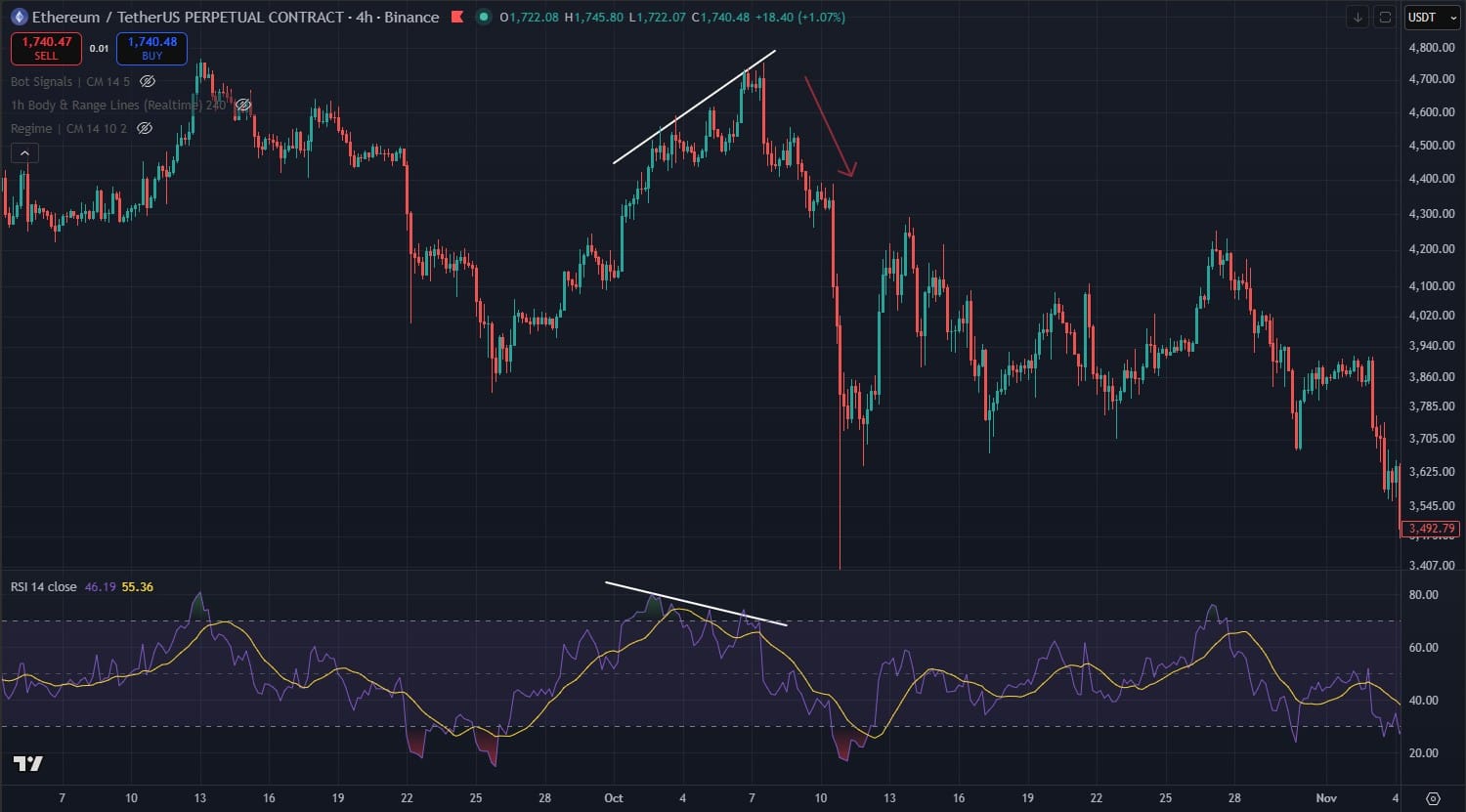Viewport: 1466px width, 812px height.
Task: Click the 60.00 RSI axis label
Action: point(1424,647)
